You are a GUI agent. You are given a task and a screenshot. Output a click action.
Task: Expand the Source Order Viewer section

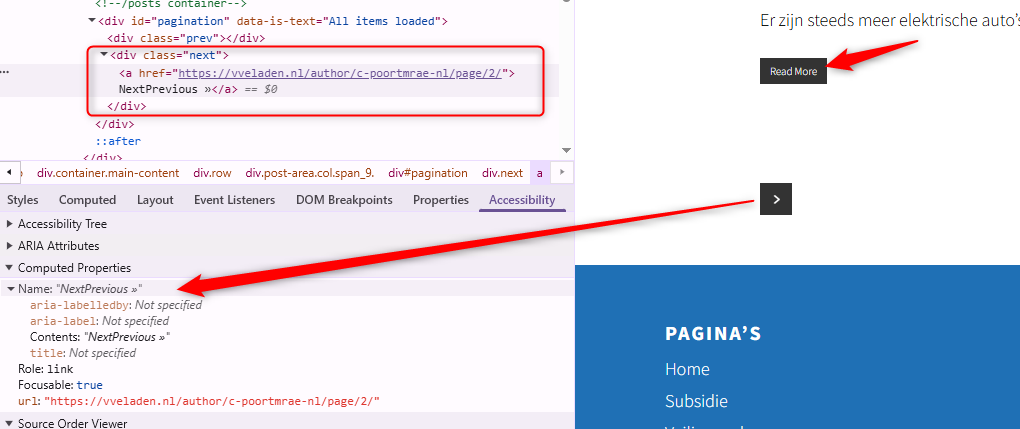point(10,424)
